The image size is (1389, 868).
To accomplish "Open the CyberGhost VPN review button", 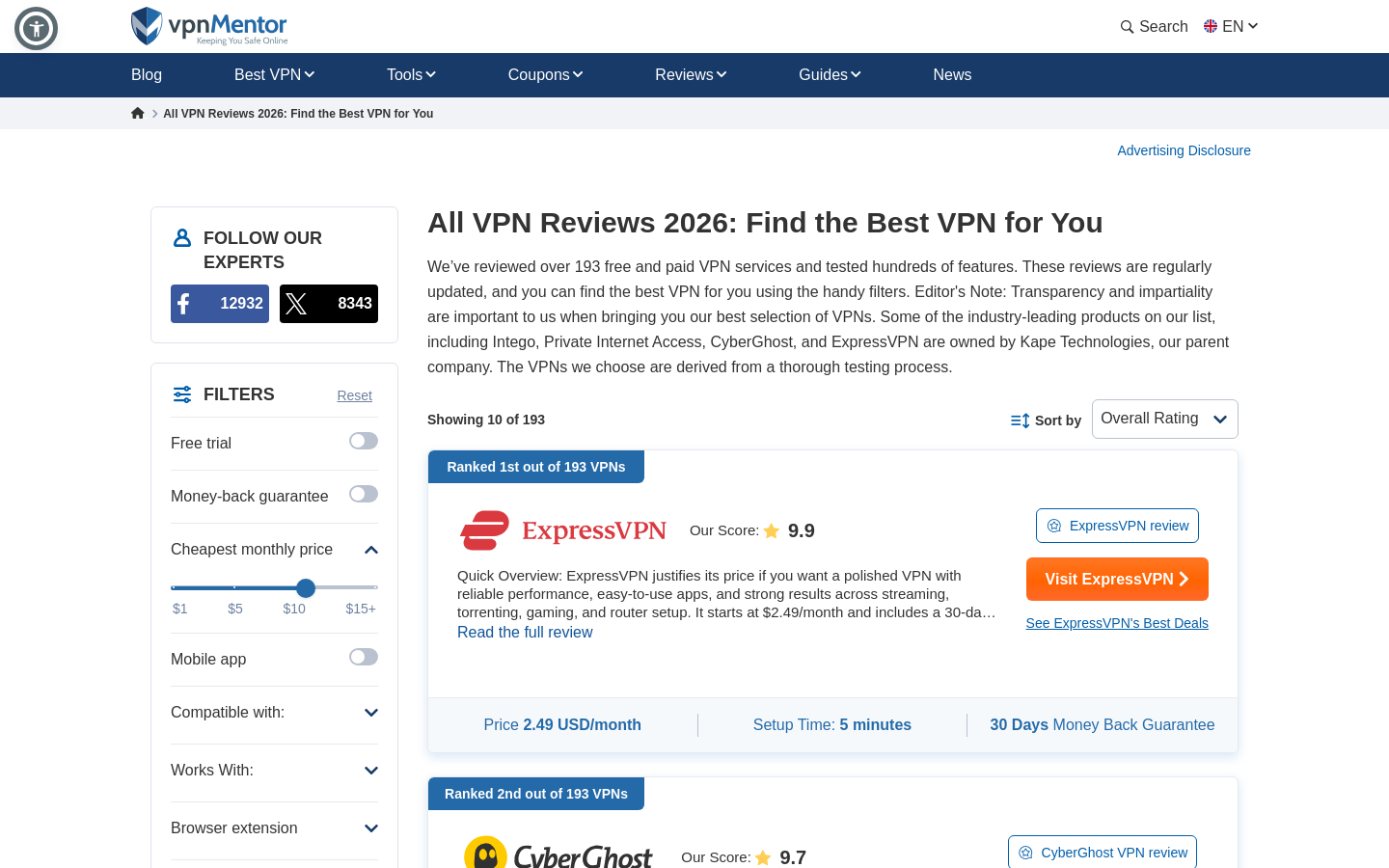I will click(x=1103, y=853).
